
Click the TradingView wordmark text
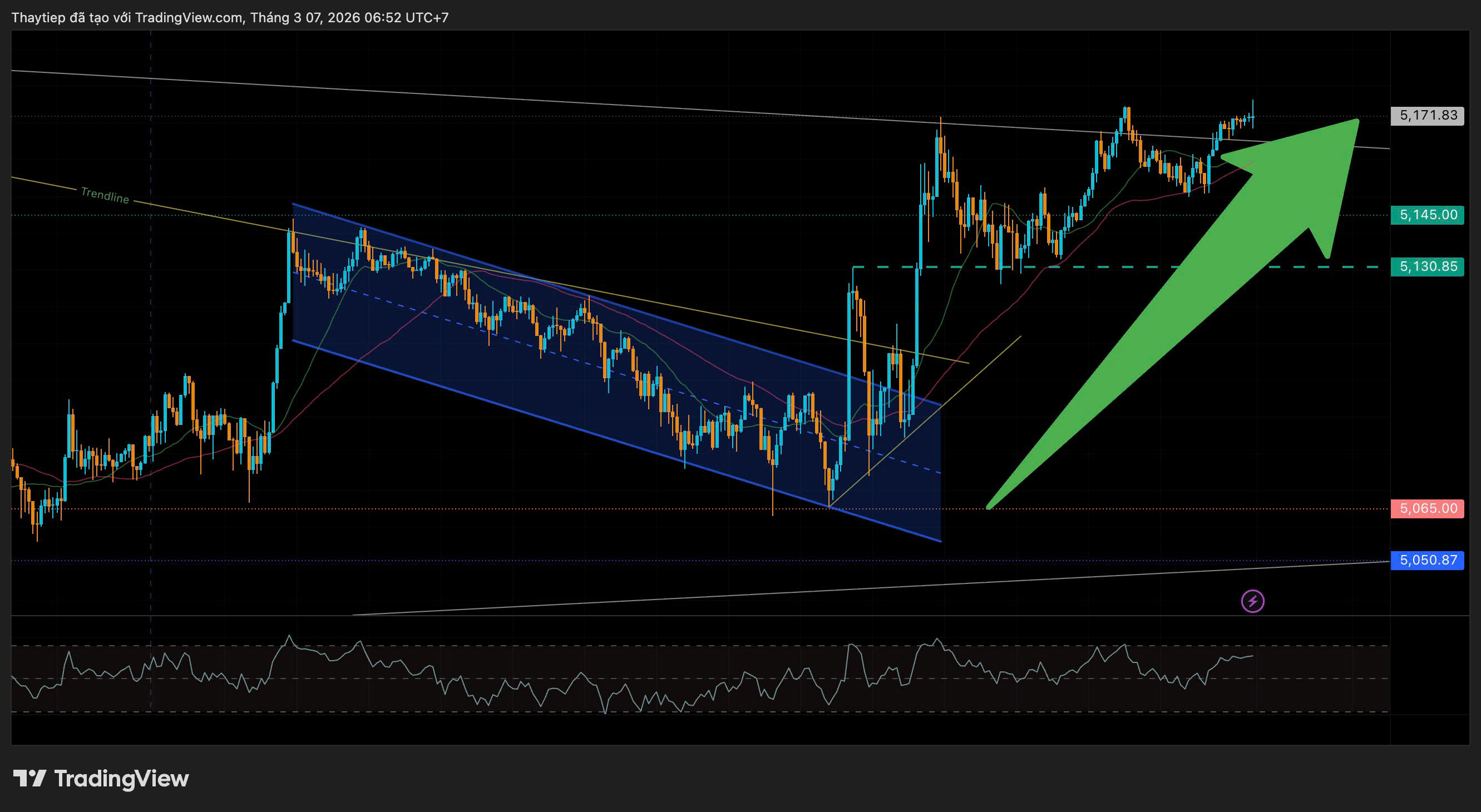click(x=121, y=779)
